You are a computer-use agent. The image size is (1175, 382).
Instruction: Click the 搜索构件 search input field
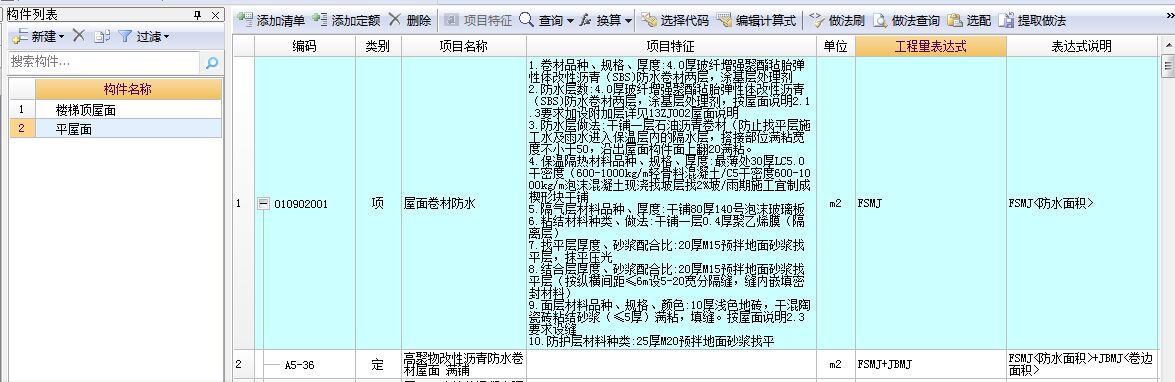(x=104, y=62)
